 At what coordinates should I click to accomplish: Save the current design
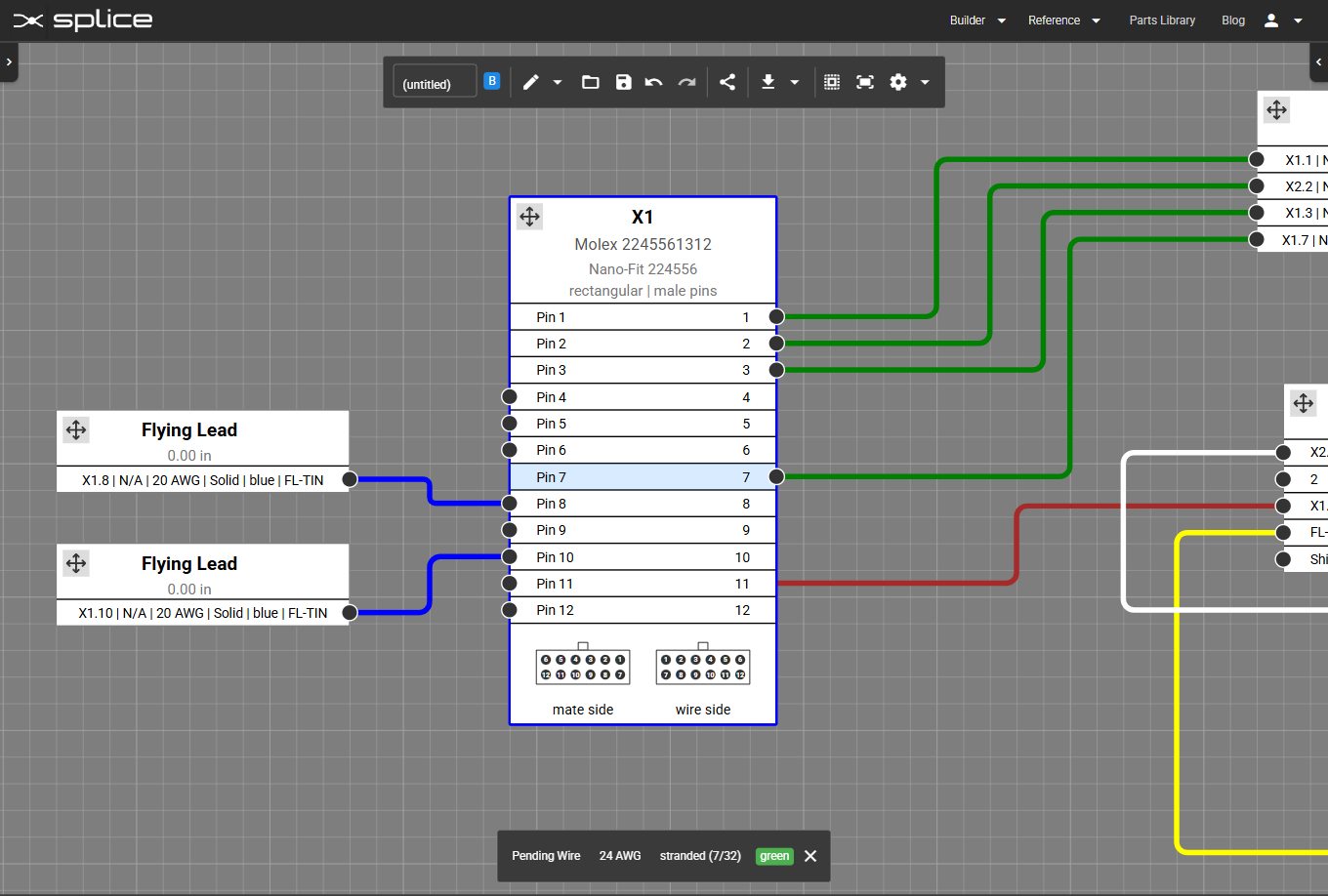tap(623, 82)
